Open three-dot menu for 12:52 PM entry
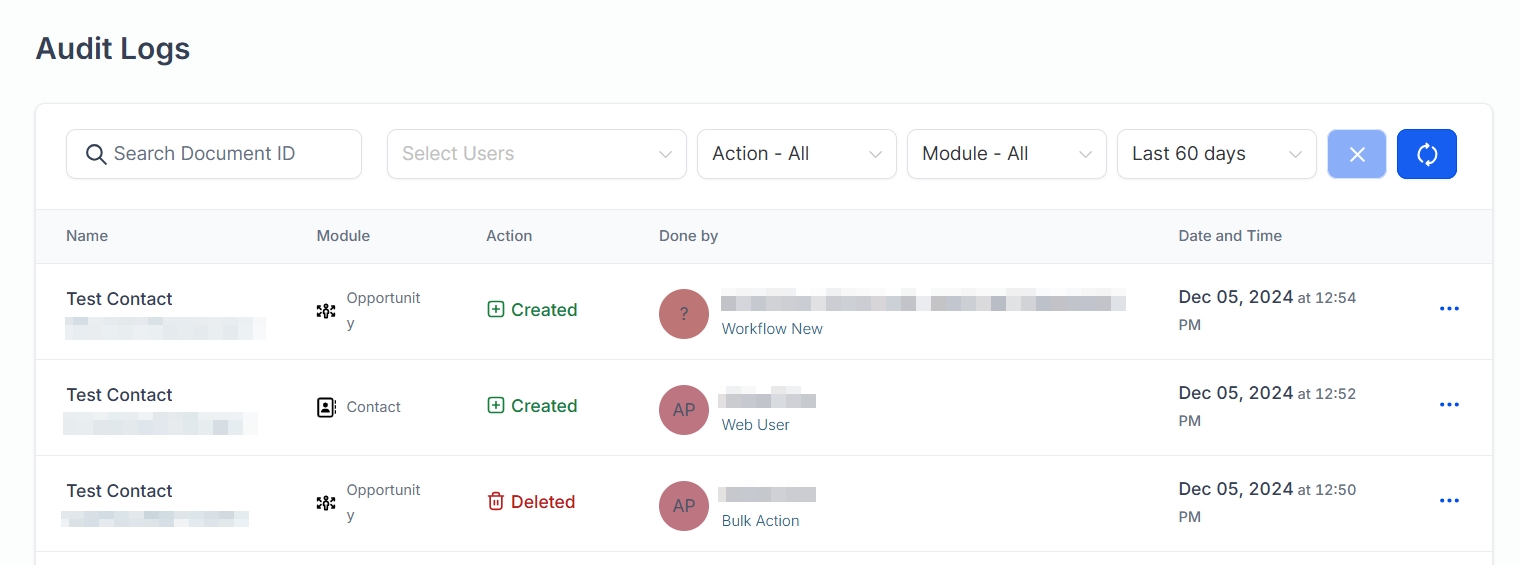The height and width of the screenshot is (565, 1520). 1448,405
